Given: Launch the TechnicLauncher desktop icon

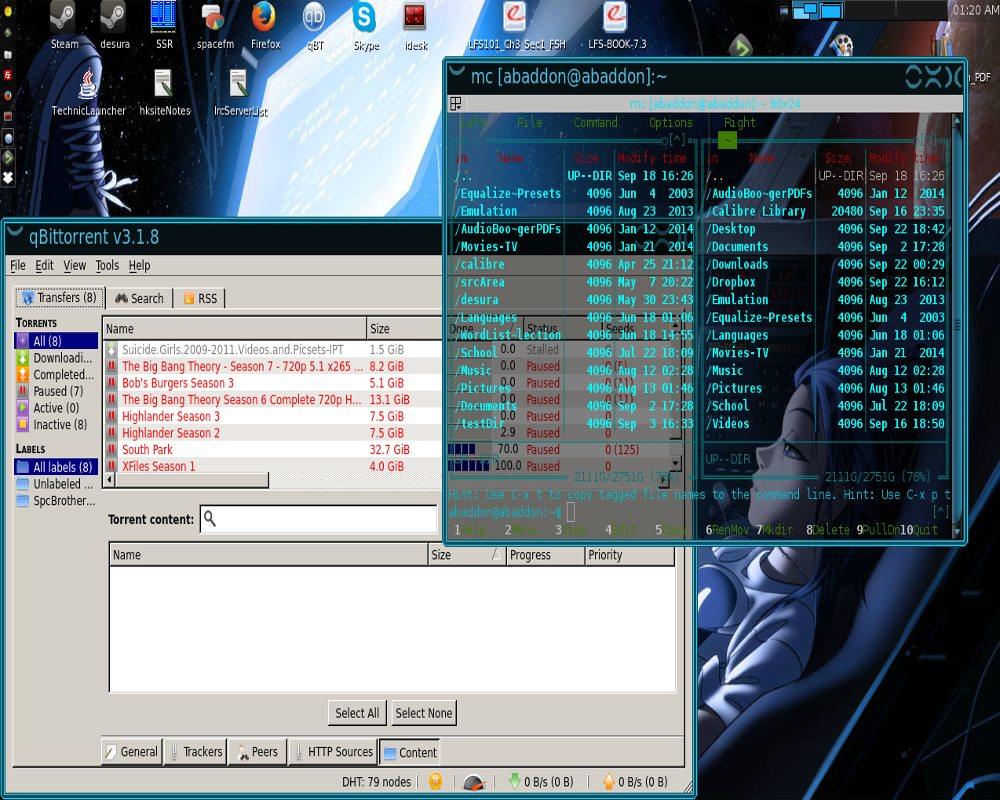Looking at the screenshot, I should coord(88,93).
